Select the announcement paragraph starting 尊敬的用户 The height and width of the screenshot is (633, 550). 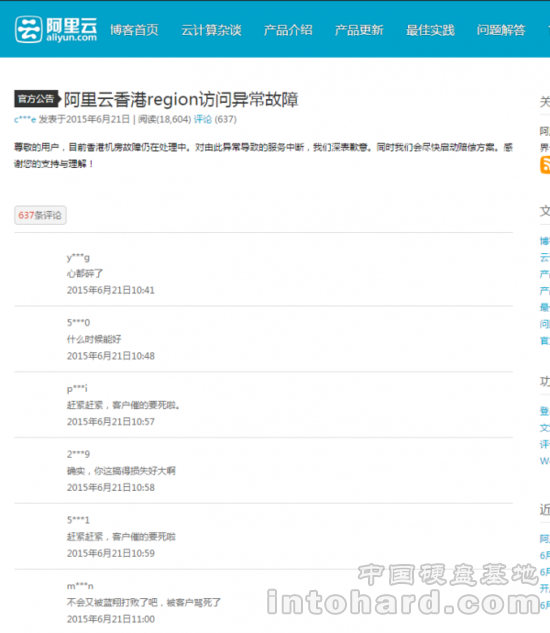point(263,155)
